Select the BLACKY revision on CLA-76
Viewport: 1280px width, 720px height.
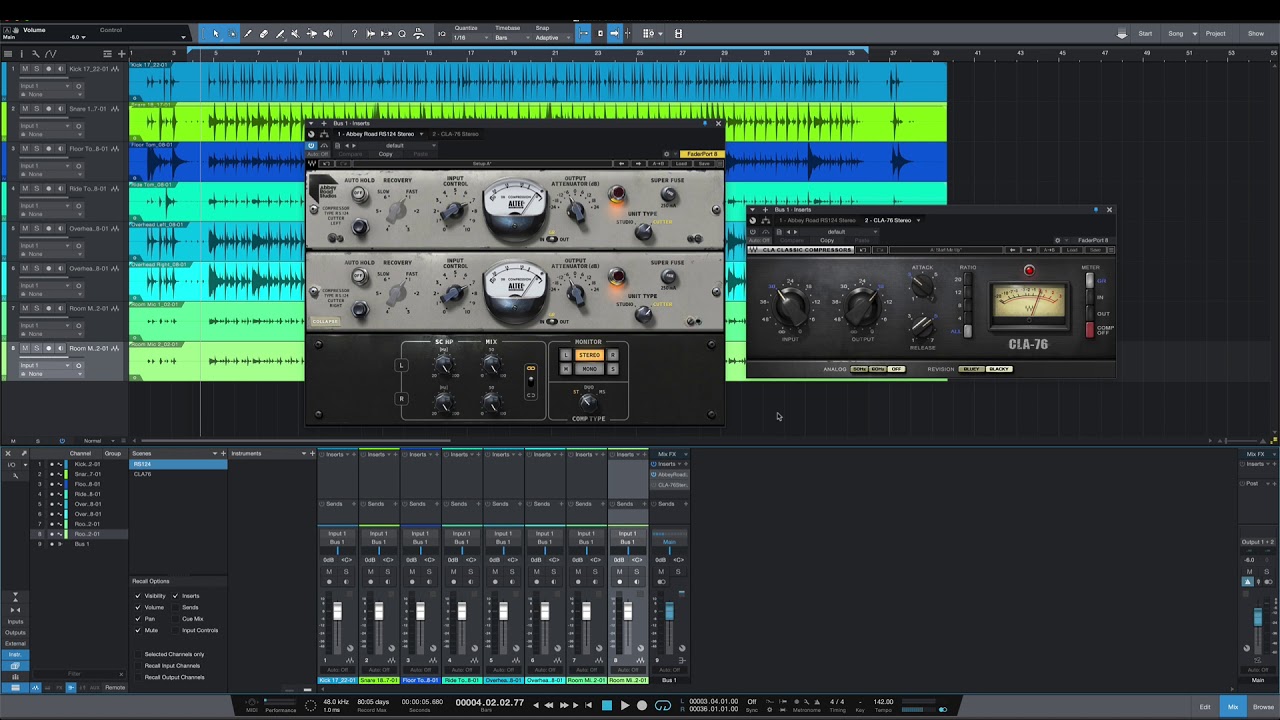999,369
